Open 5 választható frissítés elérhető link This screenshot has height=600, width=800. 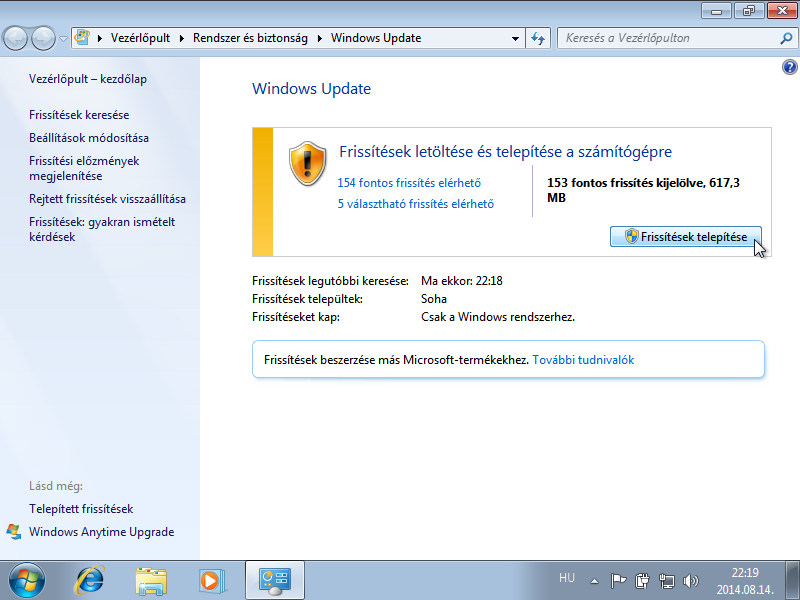[x=416, y=204]
